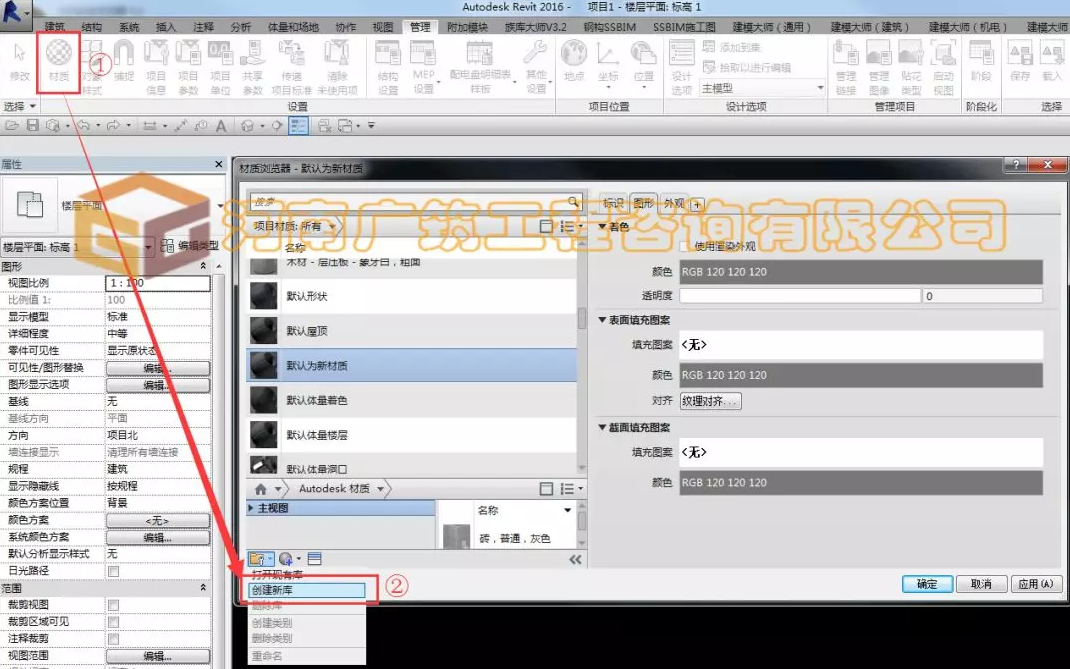Click the 编辑 button beside 视图范围
Viewport: 1070px width, 669px height.
[x=158, y=656]
